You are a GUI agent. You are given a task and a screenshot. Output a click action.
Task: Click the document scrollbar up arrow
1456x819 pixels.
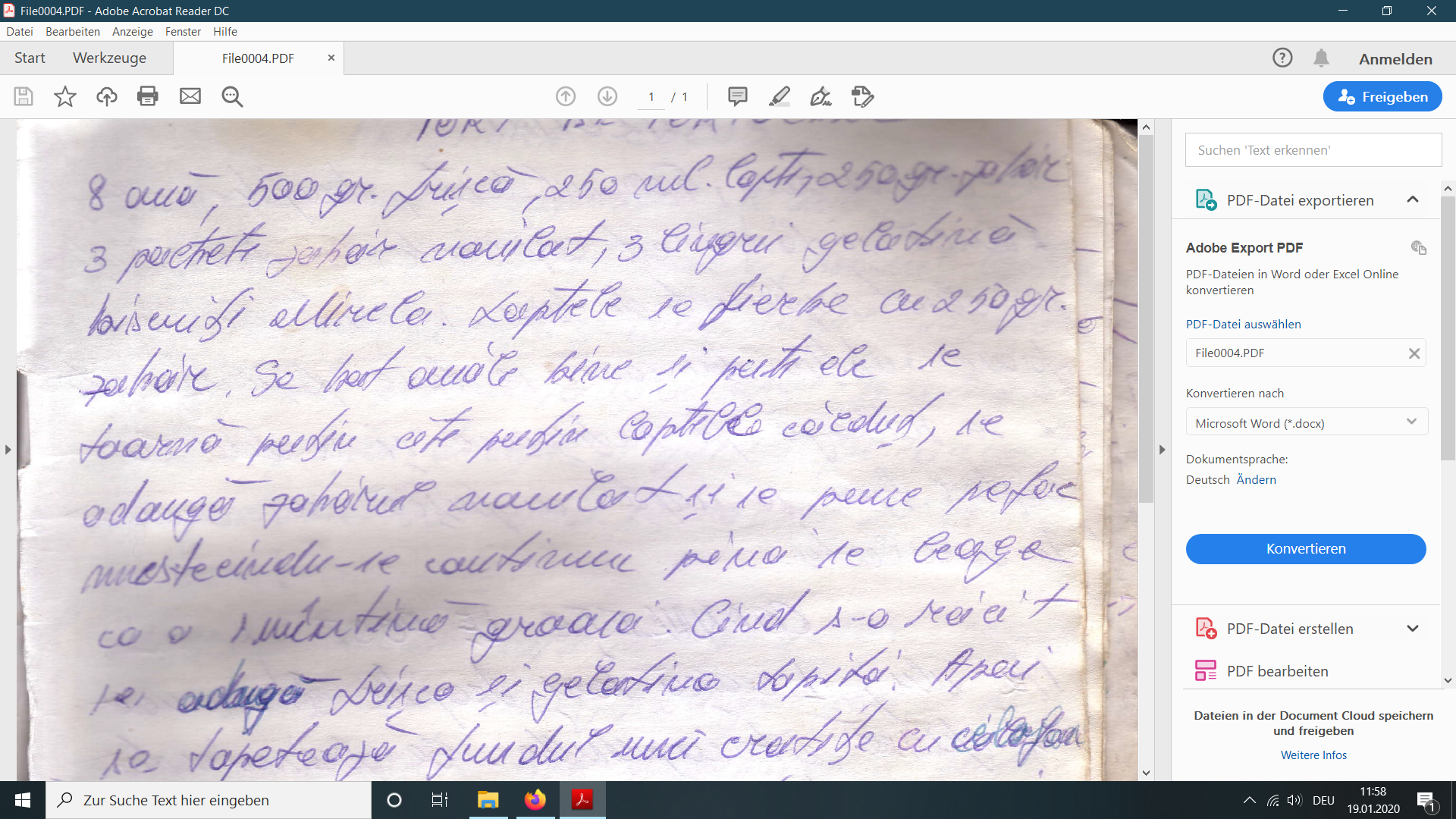point(1146,127)
